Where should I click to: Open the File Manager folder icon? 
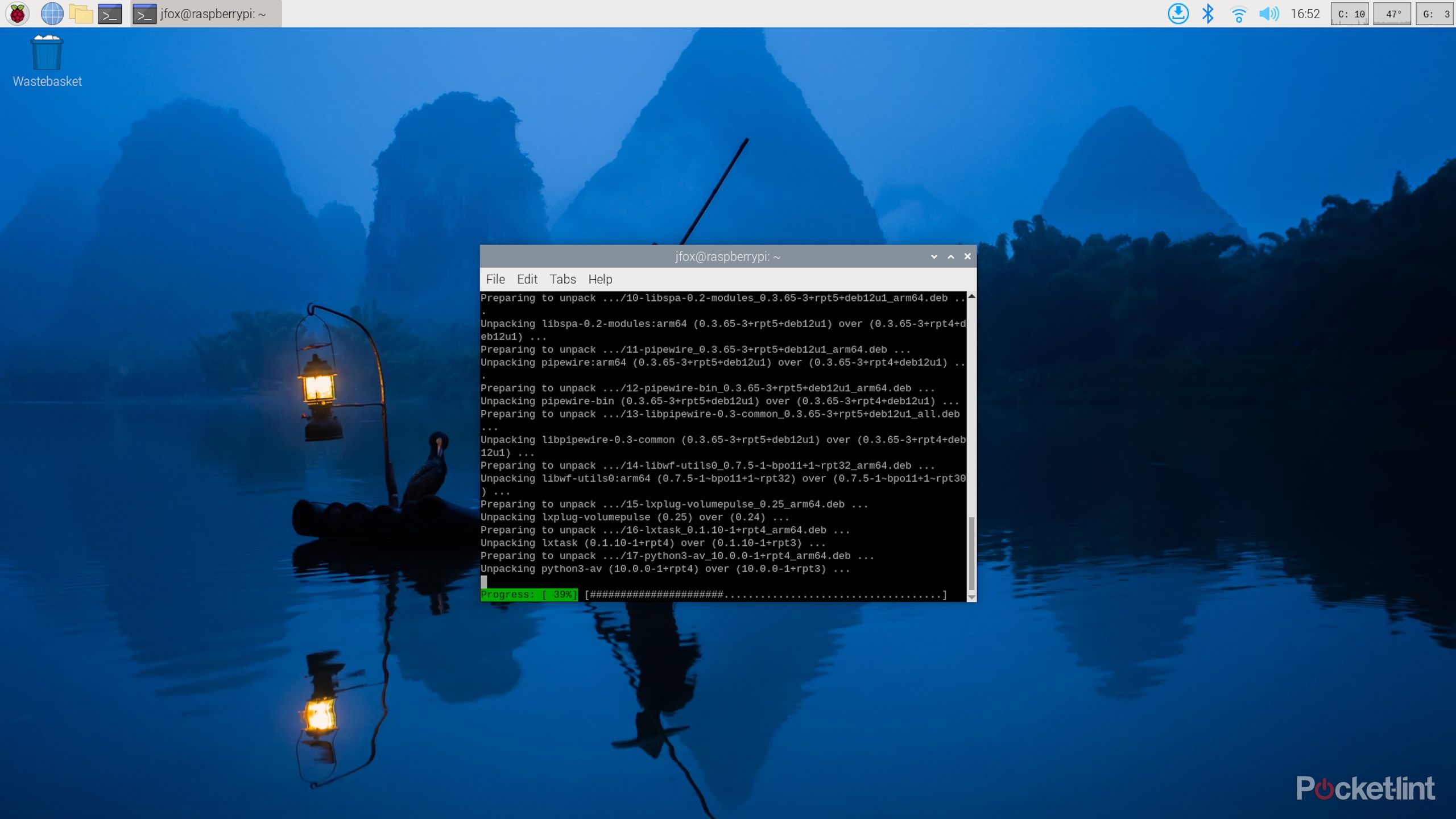[80, 13]
